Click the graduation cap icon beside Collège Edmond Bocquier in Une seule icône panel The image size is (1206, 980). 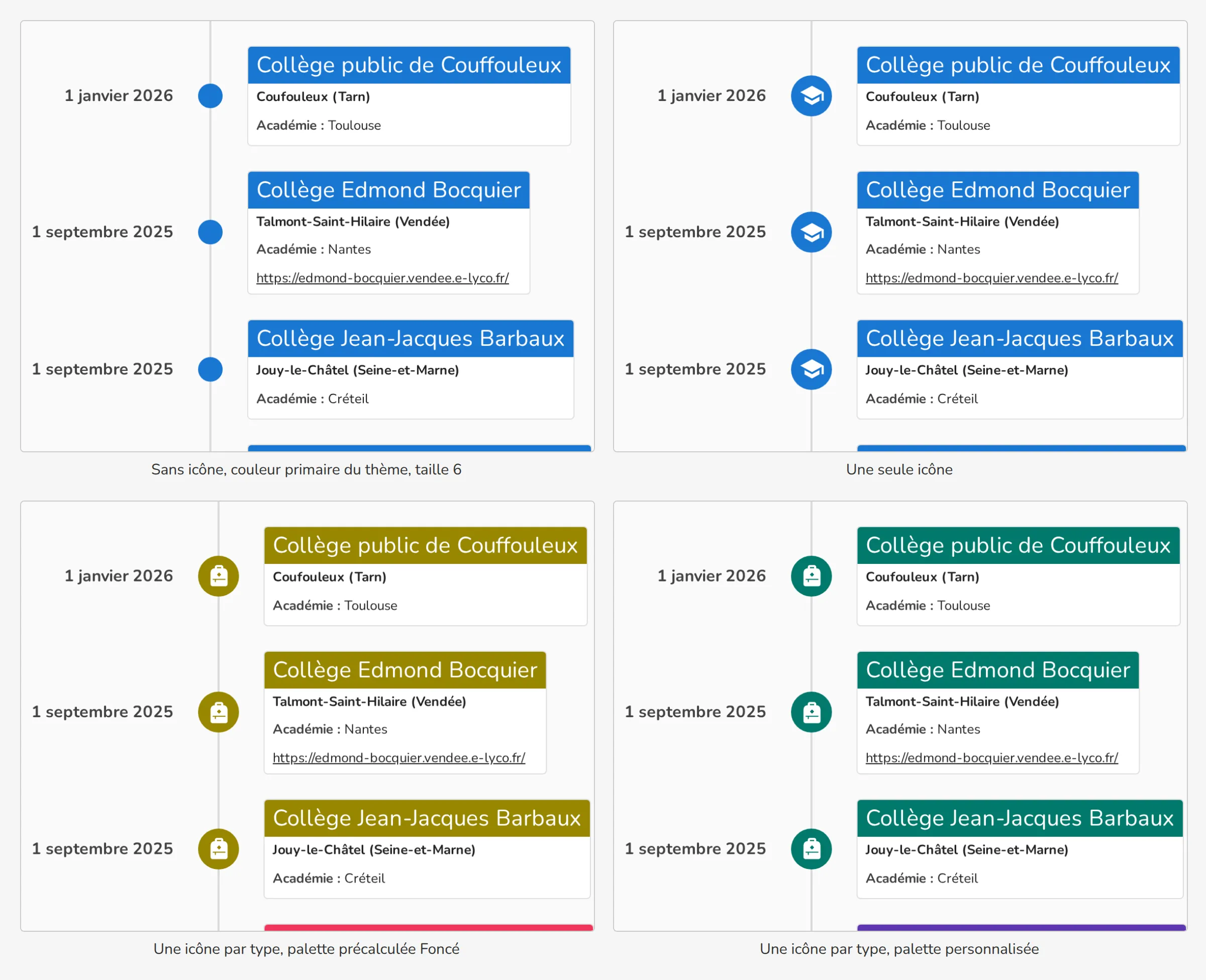tap(811, 232)
